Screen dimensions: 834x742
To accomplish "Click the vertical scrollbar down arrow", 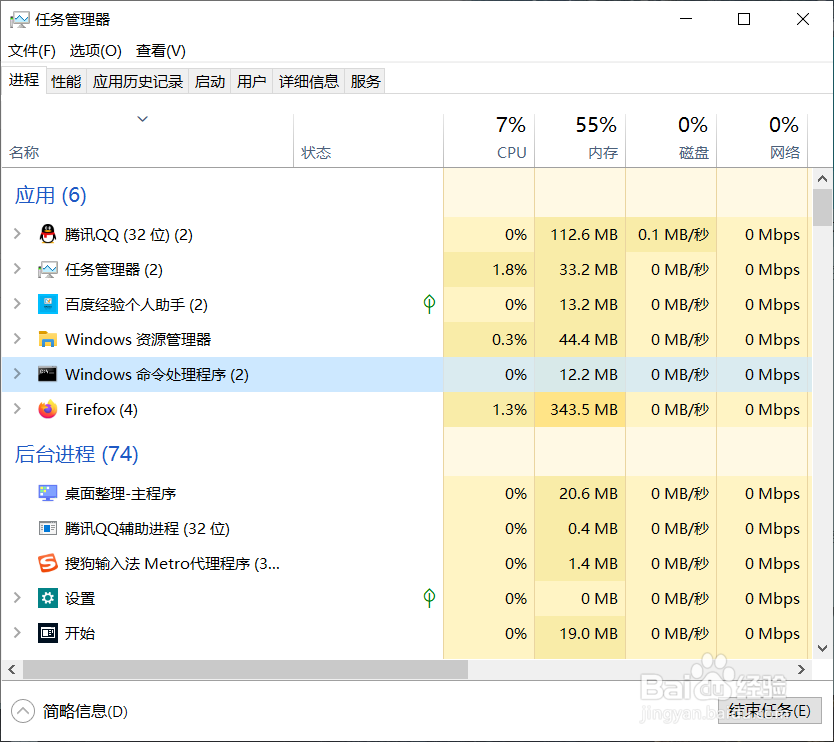I will [822, 648].
